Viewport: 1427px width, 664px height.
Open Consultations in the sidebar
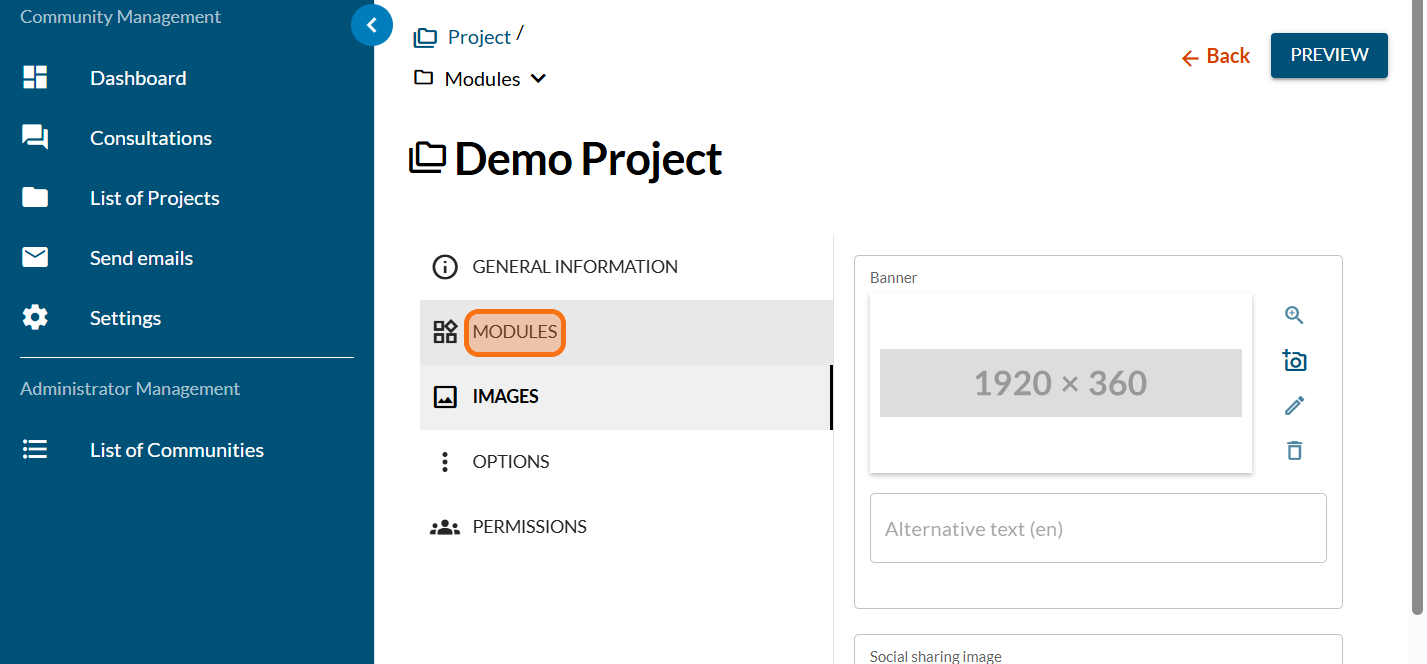pyautogui.click(x=150, y=138)
